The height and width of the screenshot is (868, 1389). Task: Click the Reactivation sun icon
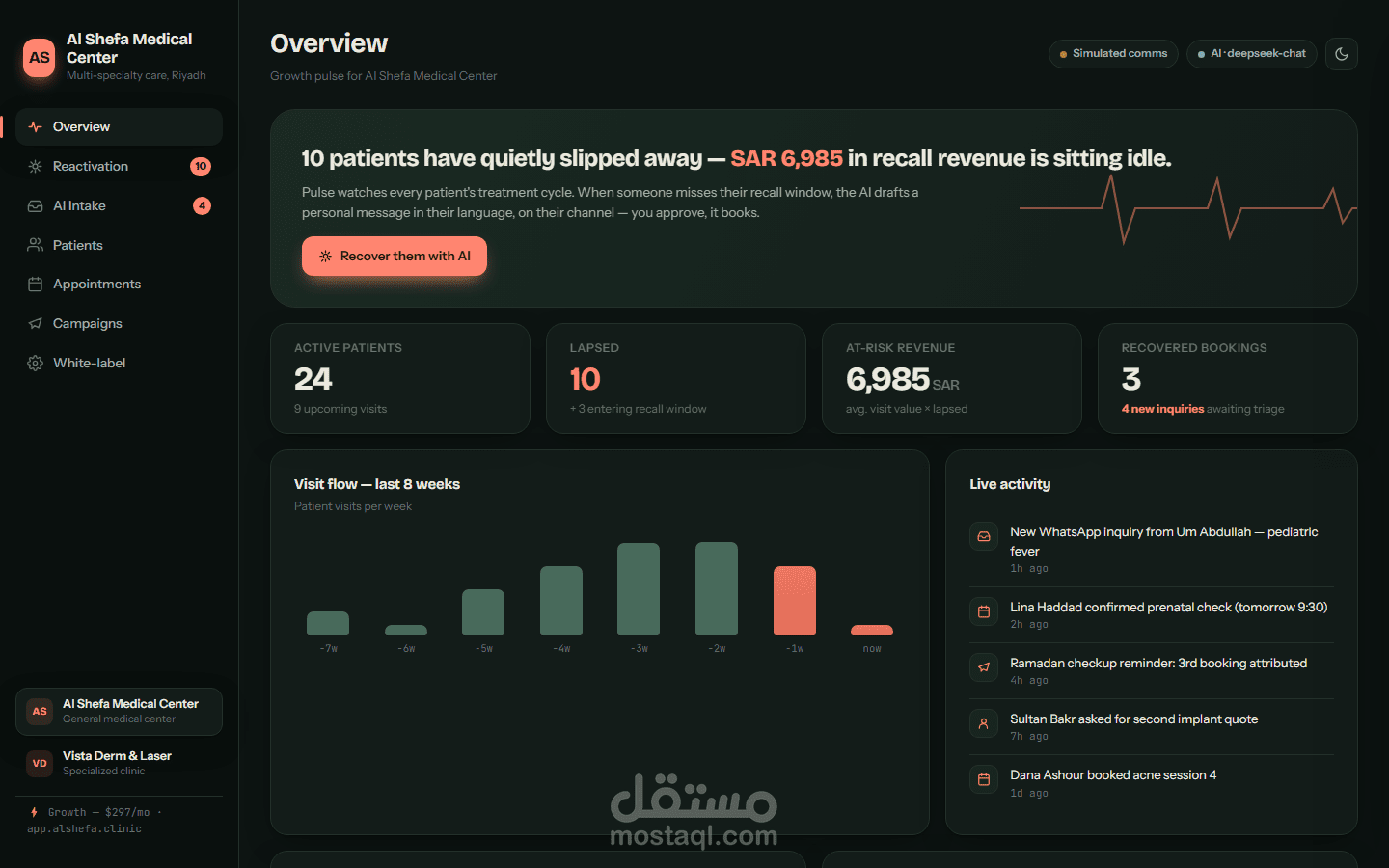[36, 167]
